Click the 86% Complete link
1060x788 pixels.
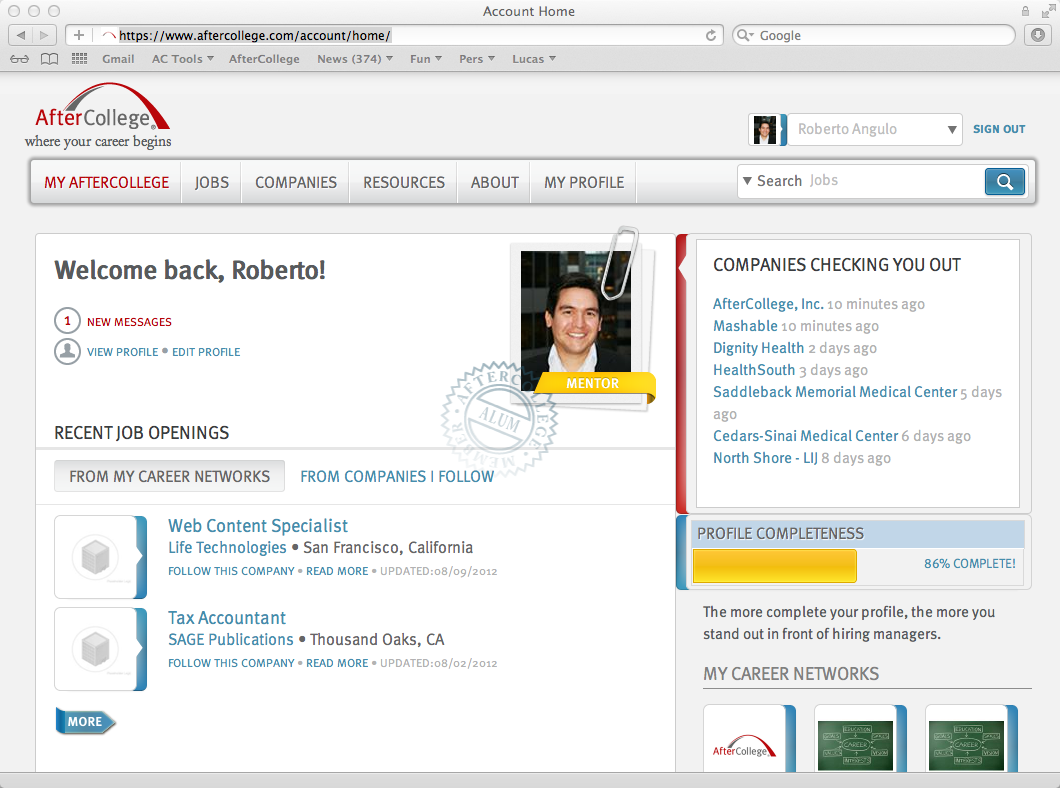pyautogui.click(x=969, y=564)
